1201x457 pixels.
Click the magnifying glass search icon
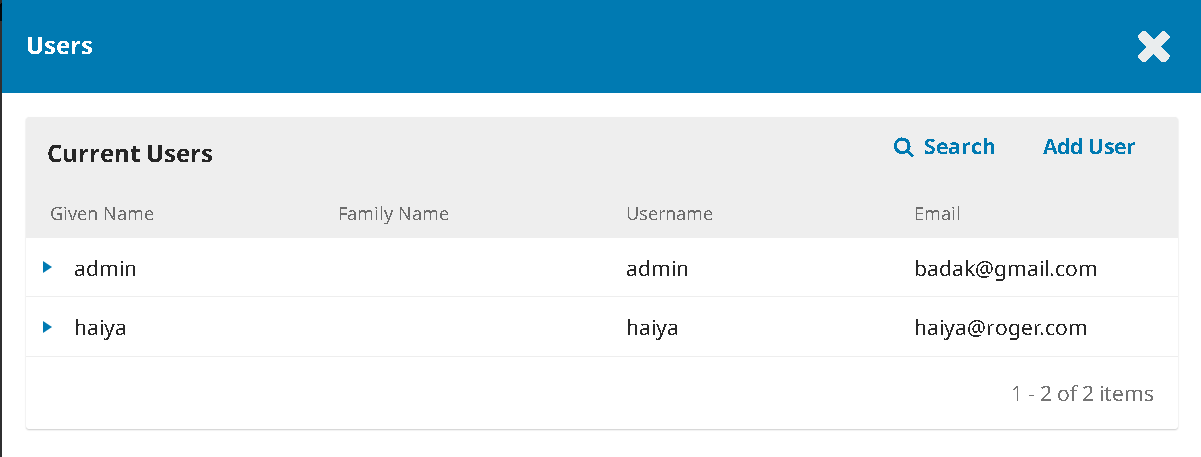[x=903, y=148]
